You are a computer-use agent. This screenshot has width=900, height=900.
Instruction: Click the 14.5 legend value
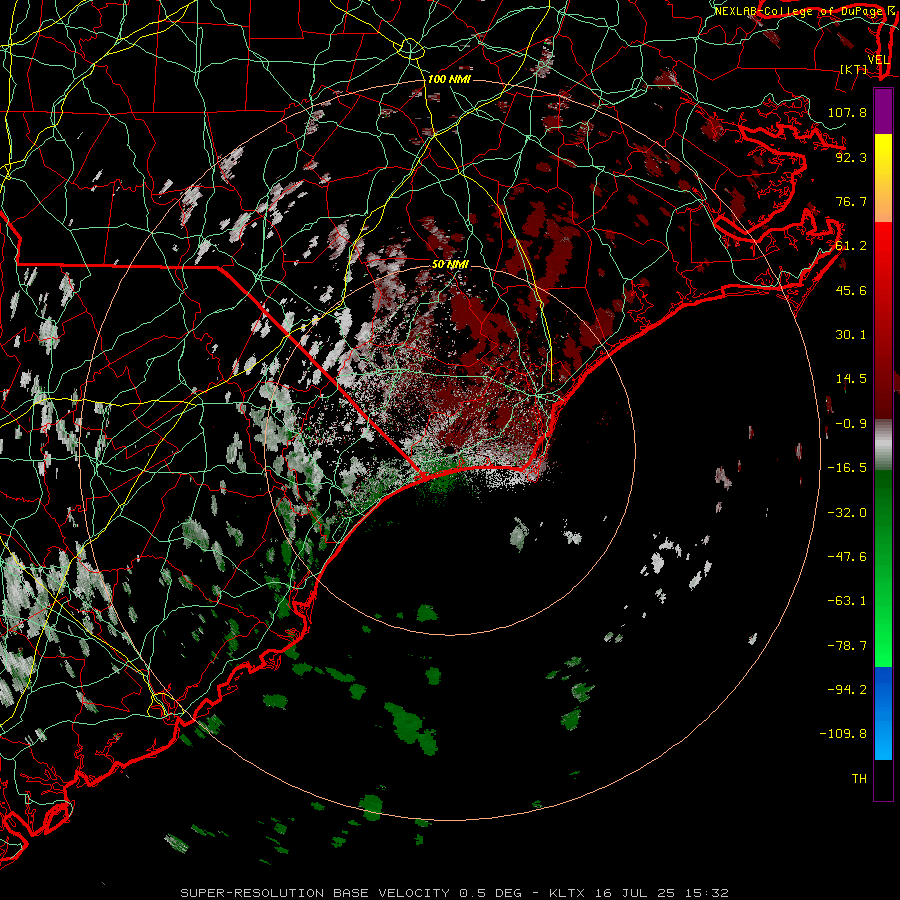[x=851, y=379]
